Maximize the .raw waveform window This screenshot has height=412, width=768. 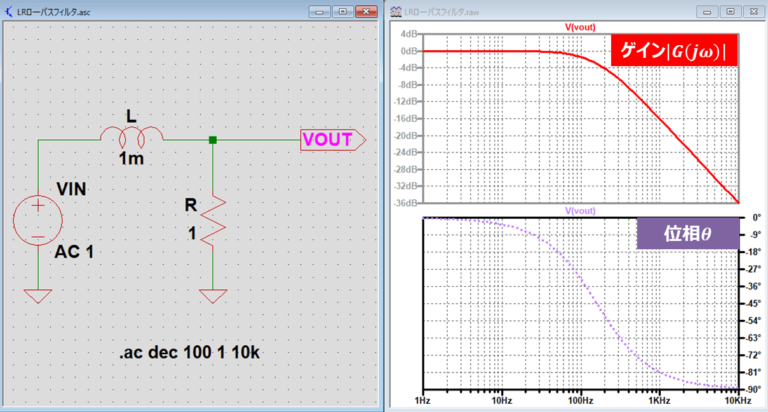click(x=730, y=12)
